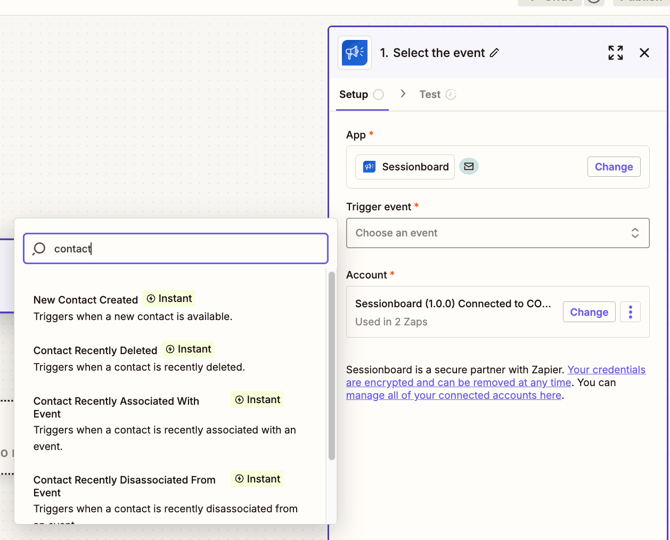
Task: Click the Sessionboard app chip
Action: click(x=405, y=167)
